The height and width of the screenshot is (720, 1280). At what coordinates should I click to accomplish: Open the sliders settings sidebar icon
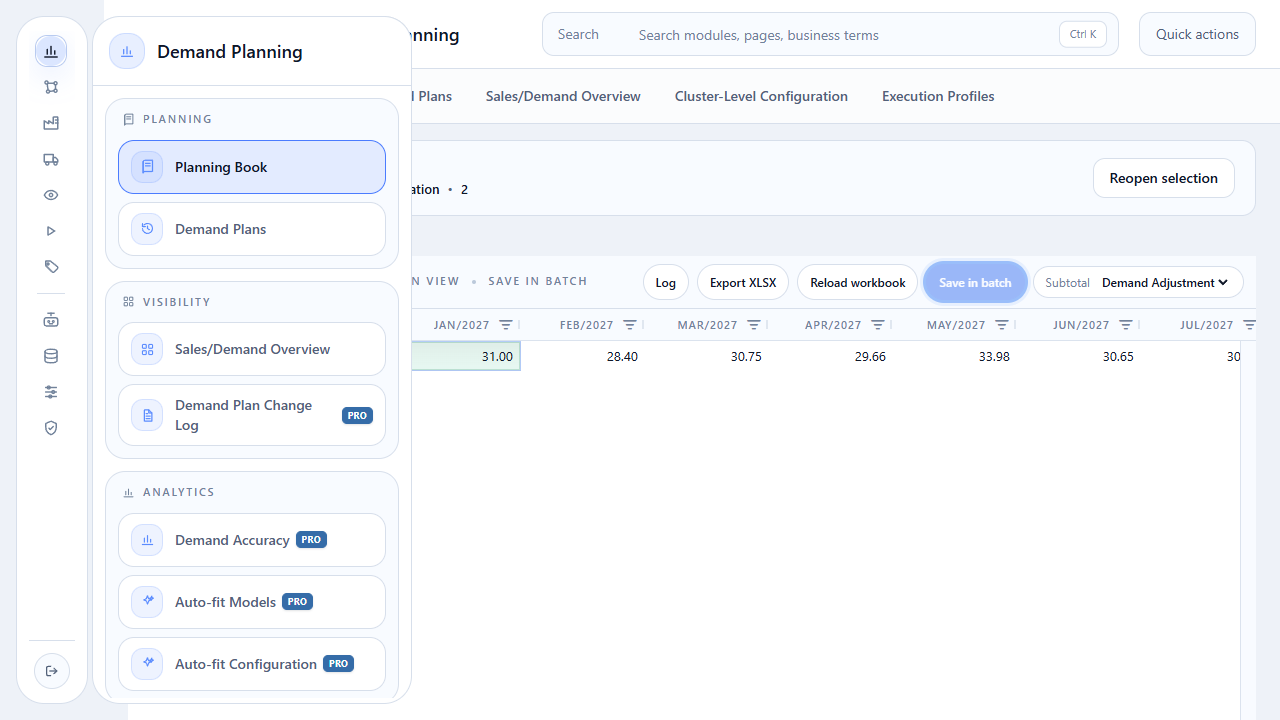pyautogui.click(x=51, y=392)
